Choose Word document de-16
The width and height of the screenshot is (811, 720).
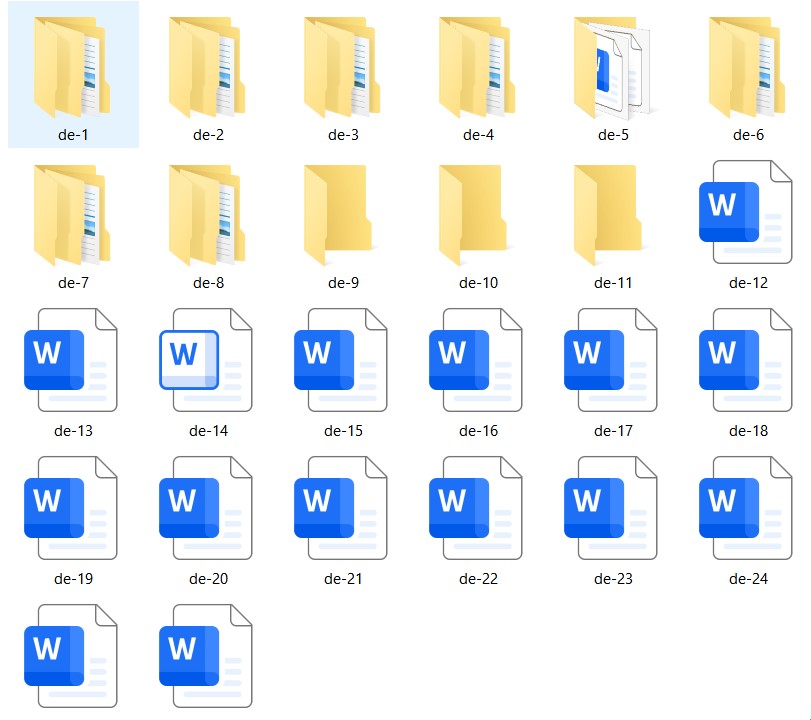pos(477,360)
